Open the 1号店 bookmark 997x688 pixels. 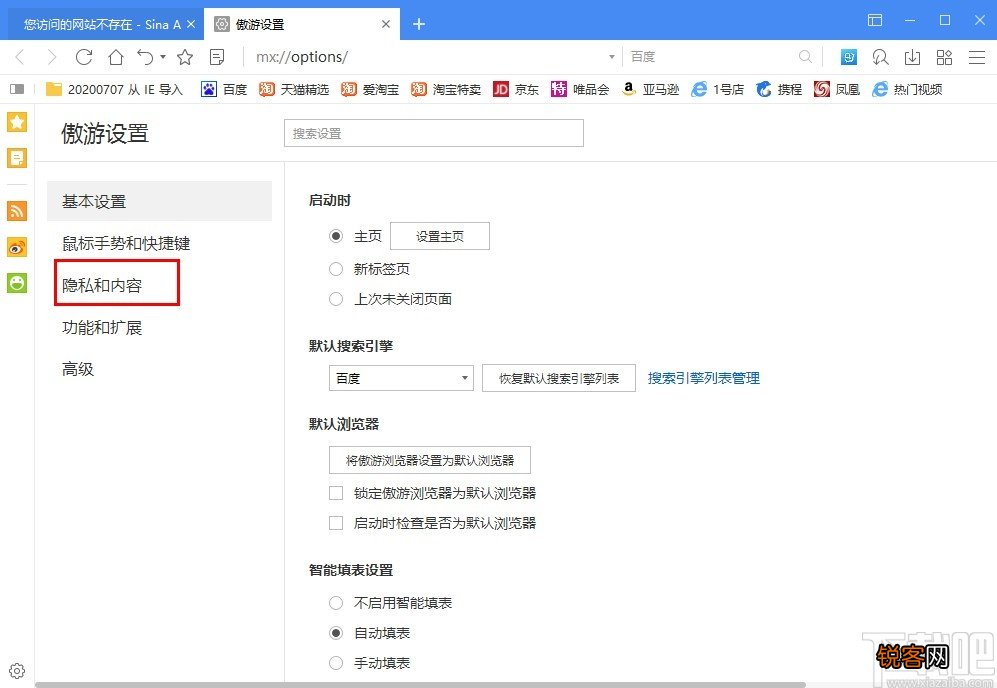(717, 90)
